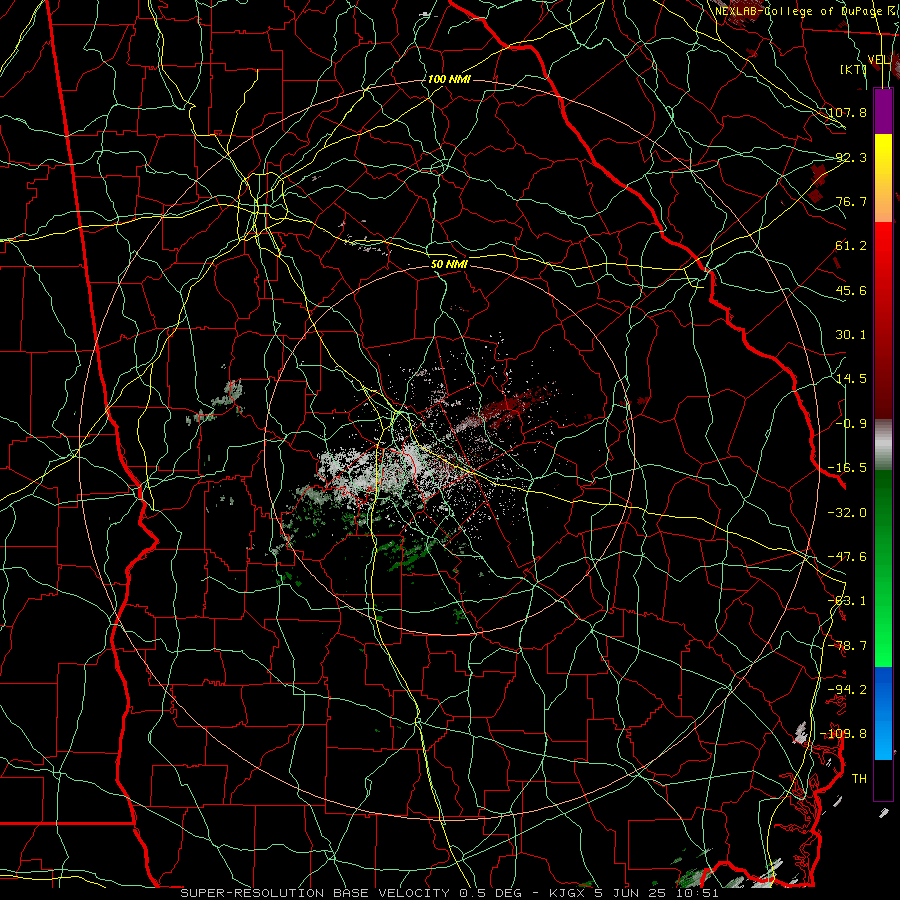Select the 30.1 velocity scale value
900x900 pixels.
[851, 335]
